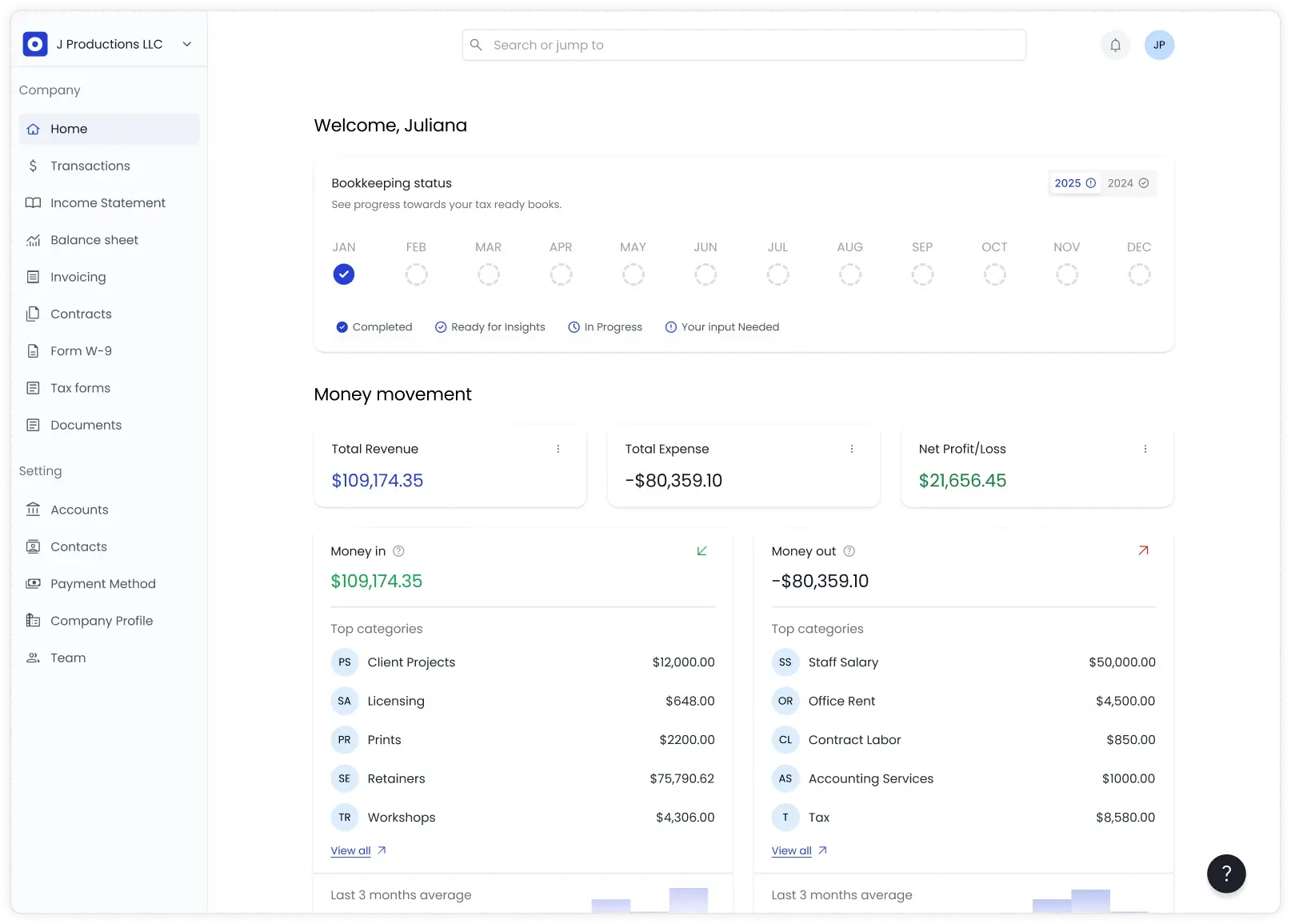Click the SS Staff Salary badge

click(785, 662)
